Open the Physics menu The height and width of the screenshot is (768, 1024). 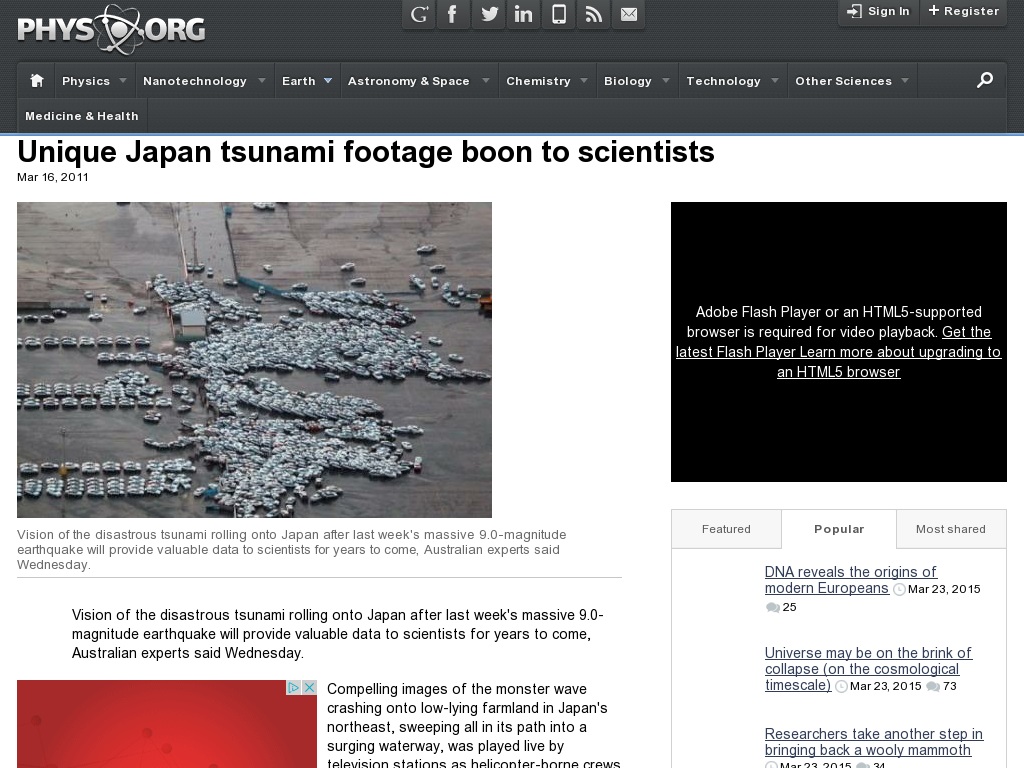click(x=86, y=81)
